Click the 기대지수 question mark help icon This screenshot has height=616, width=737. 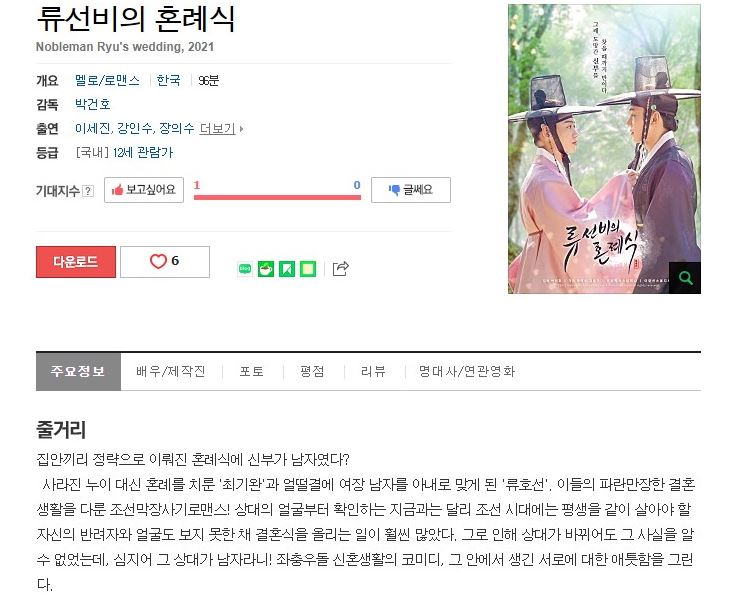88,191
